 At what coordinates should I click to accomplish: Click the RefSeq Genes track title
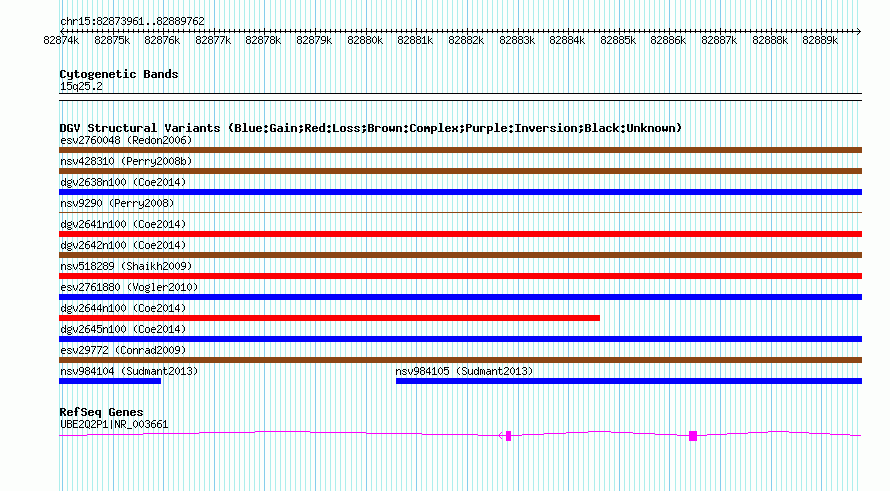point(102,413)
